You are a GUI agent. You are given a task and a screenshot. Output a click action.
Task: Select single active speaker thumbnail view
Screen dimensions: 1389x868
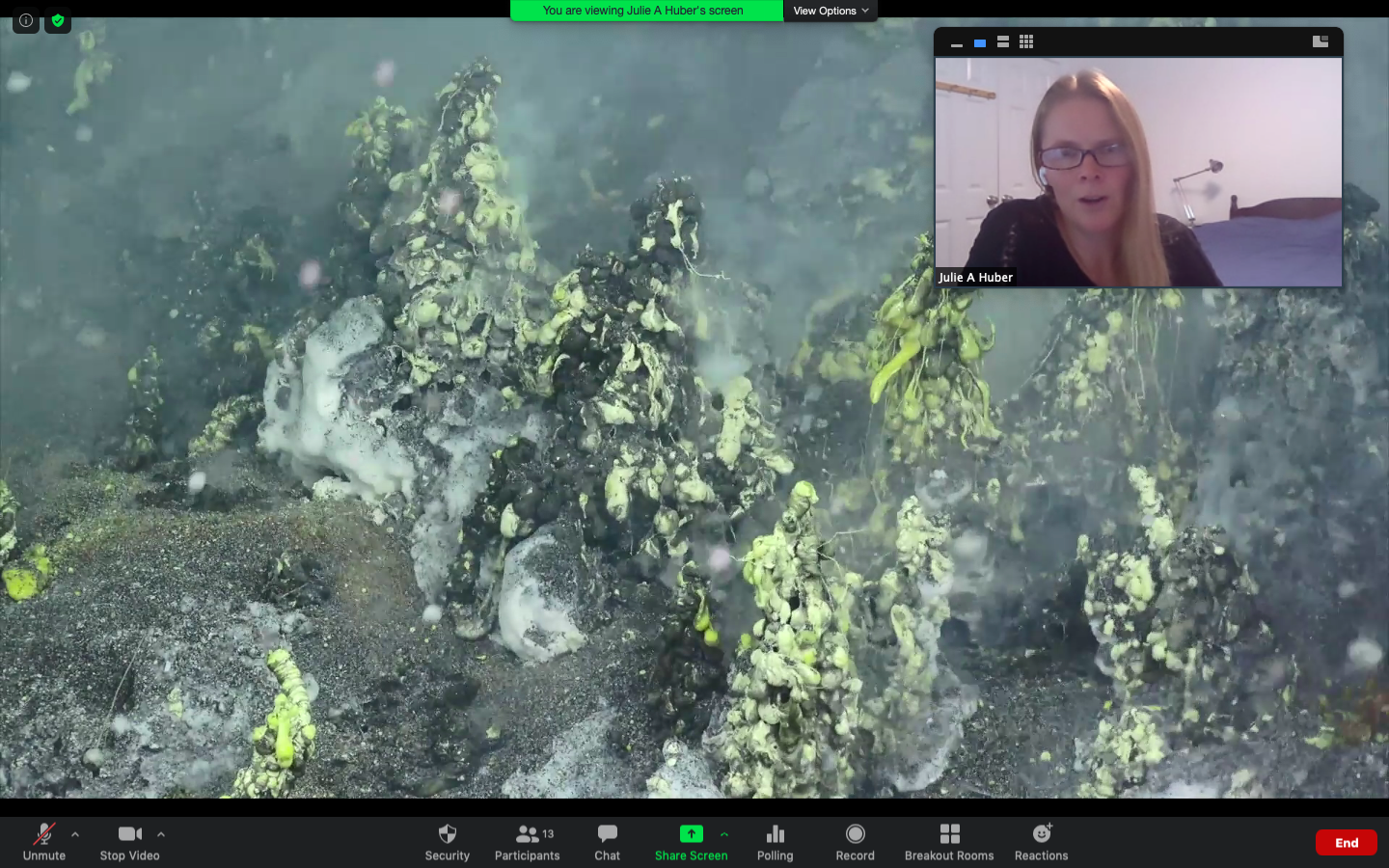tap(980, 42)
